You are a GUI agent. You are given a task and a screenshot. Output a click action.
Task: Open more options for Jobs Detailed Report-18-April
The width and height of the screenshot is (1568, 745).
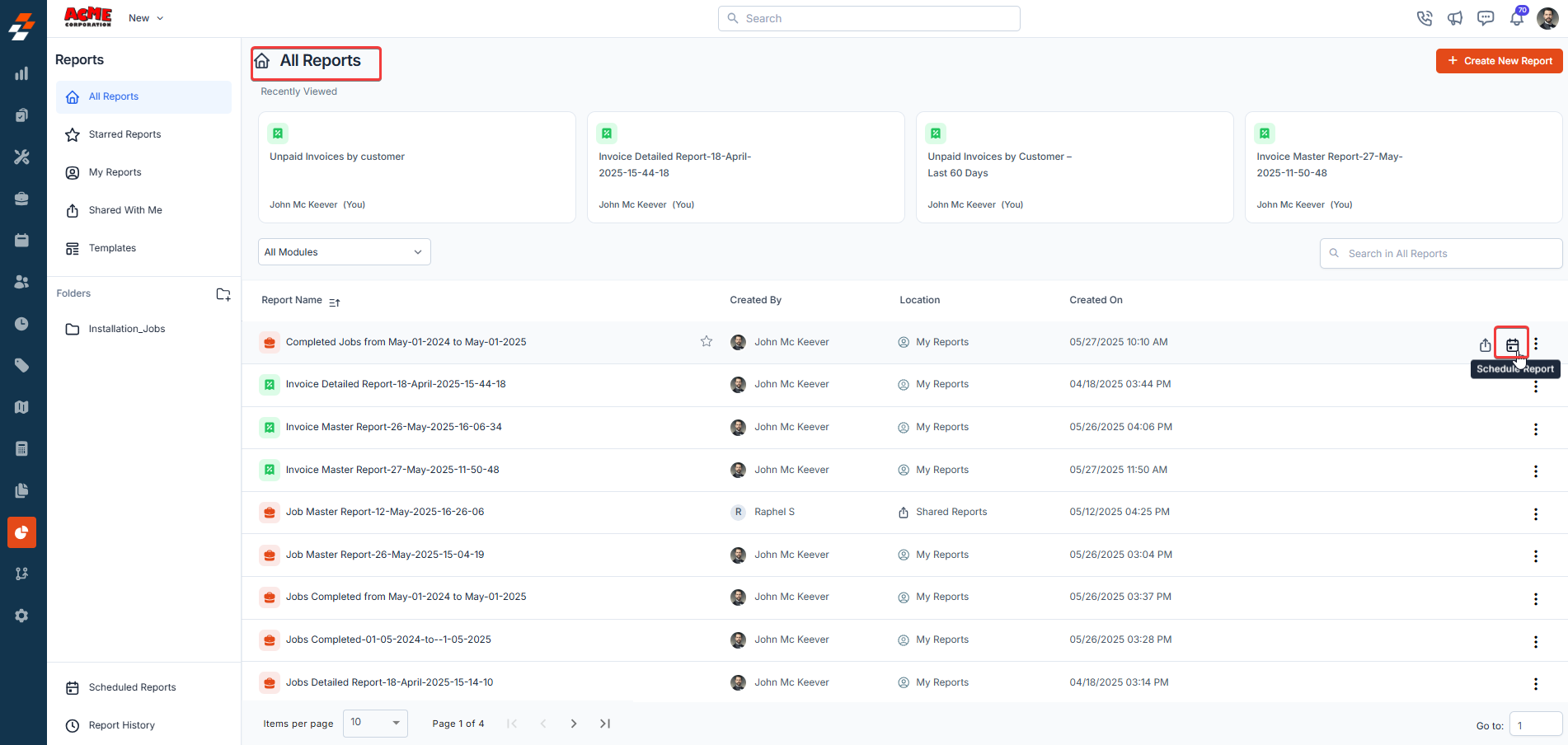(1536, 684)
